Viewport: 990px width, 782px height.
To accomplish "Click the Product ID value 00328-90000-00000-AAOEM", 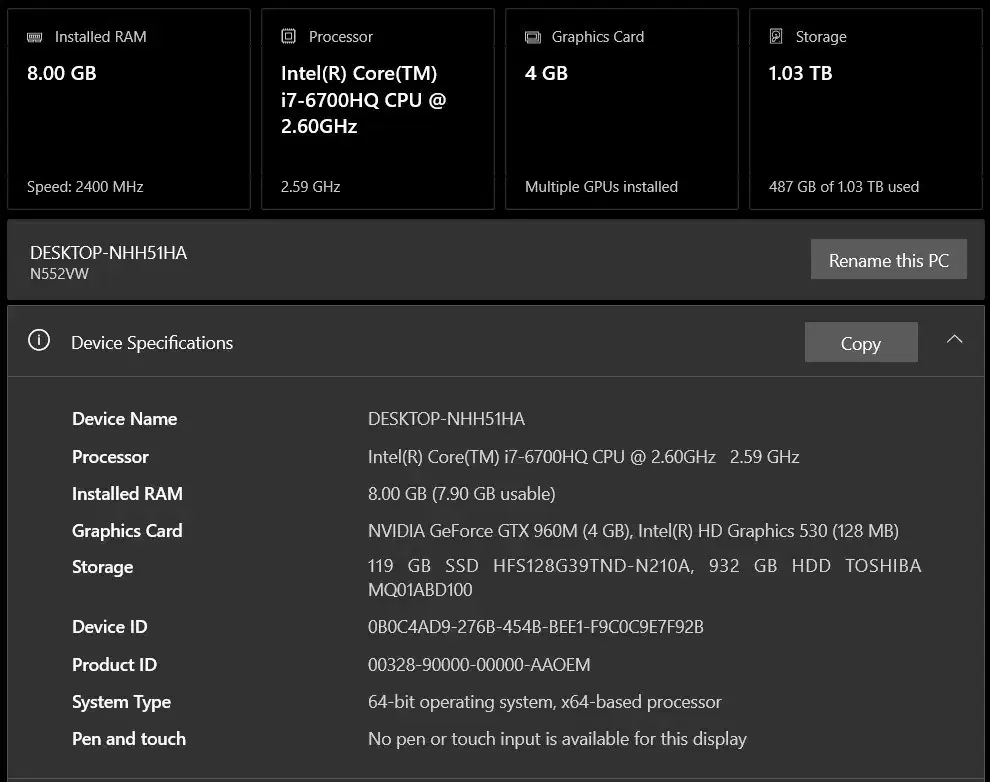I will coord(479,665).
